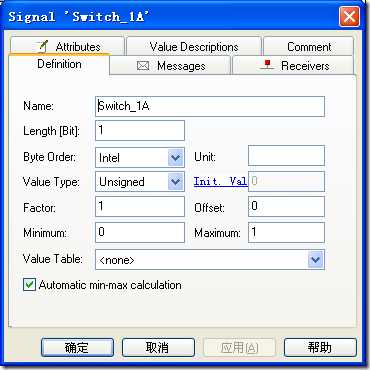Viewport: 370px width, 370px height.
Task: Toggle Automatic min-max calculation checkbox
Action: 29,285
